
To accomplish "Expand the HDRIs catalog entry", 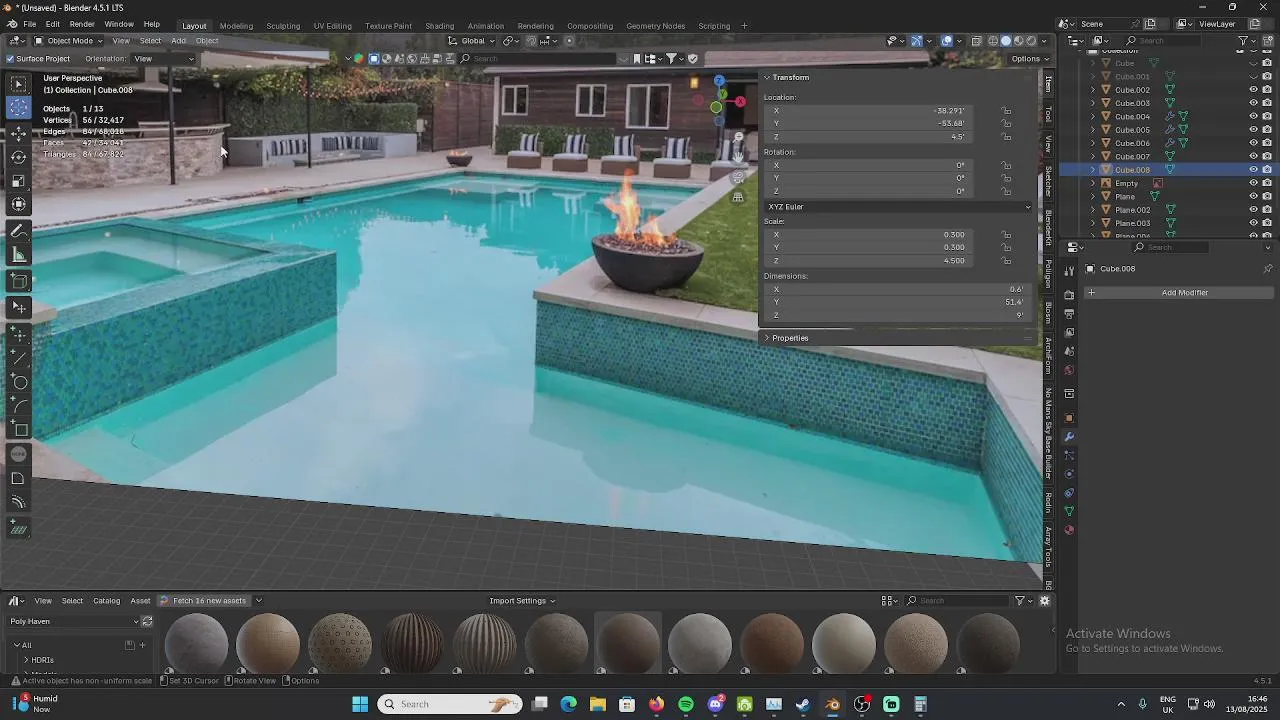I will 26,660.
